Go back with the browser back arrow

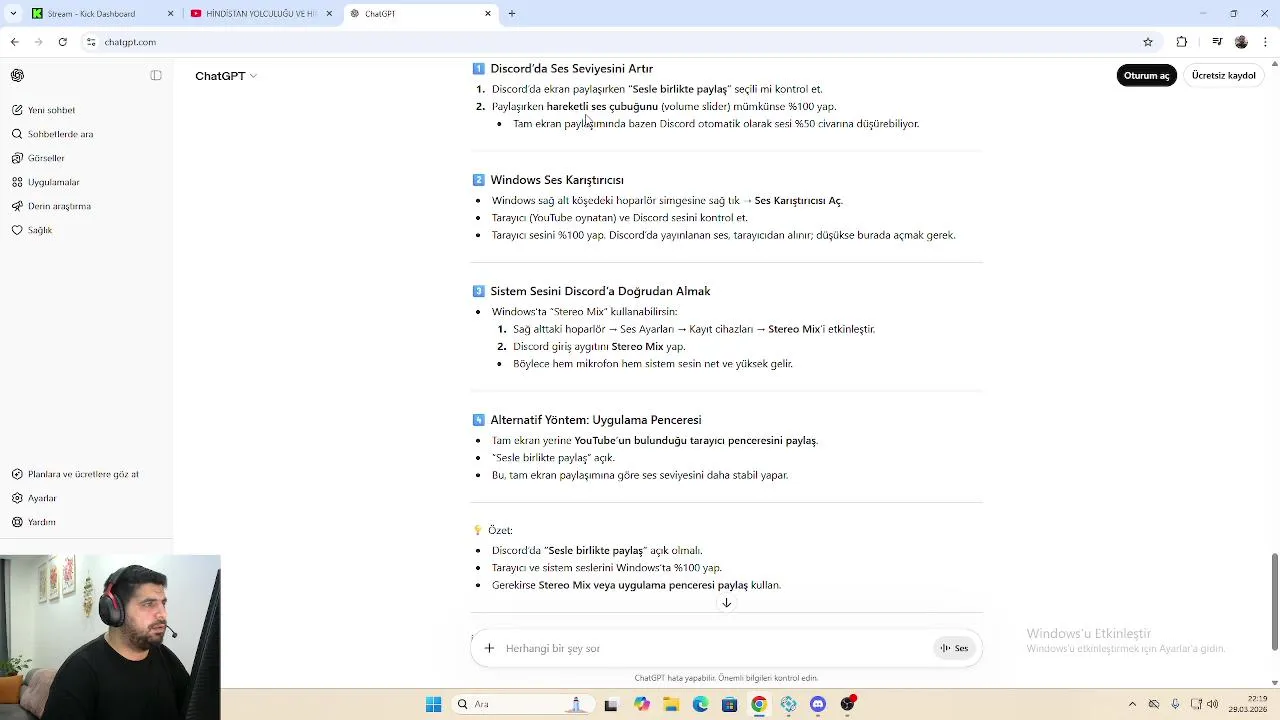pos(14,42)
